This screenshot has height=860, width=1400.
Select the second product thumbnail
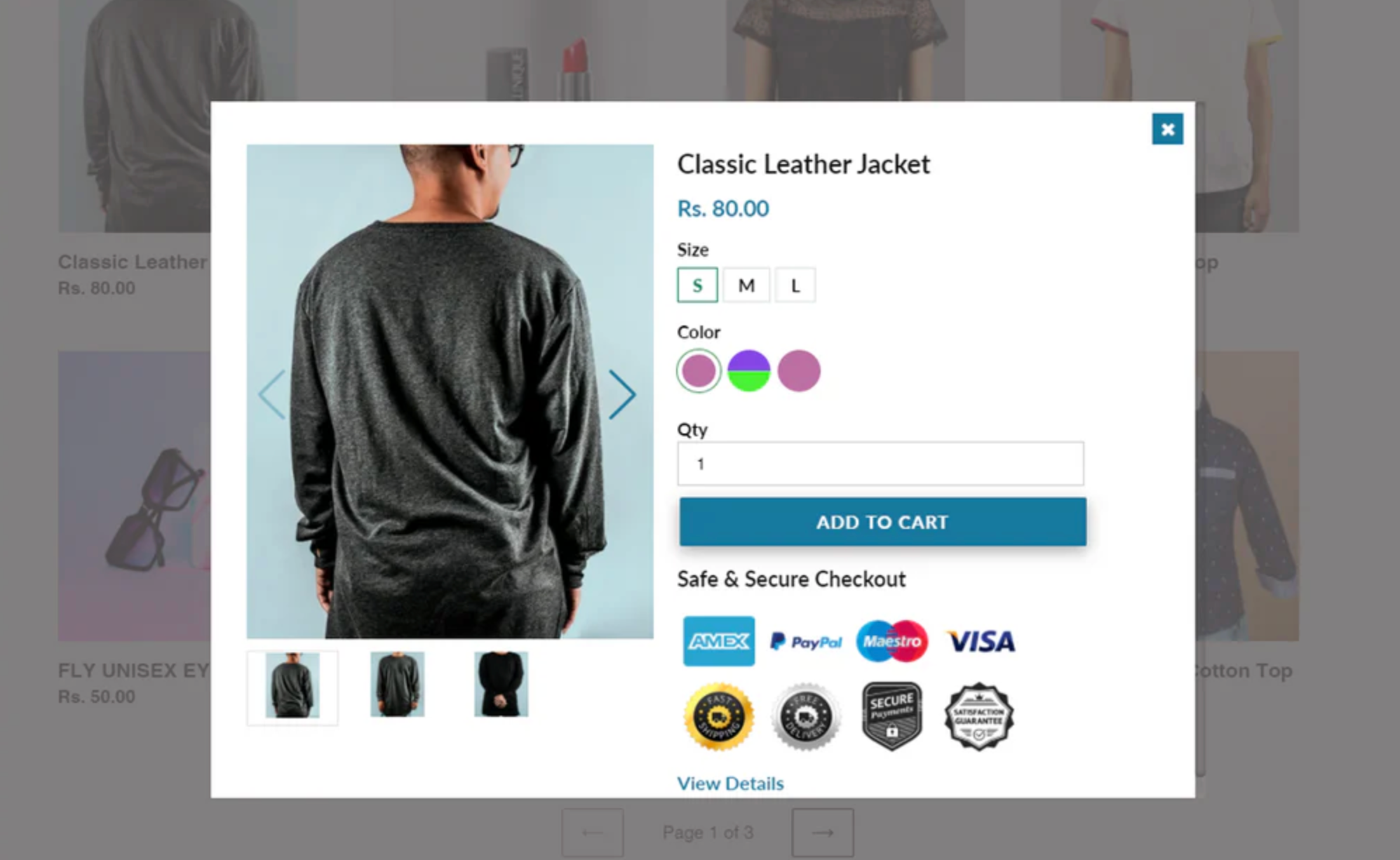[397, 685]
